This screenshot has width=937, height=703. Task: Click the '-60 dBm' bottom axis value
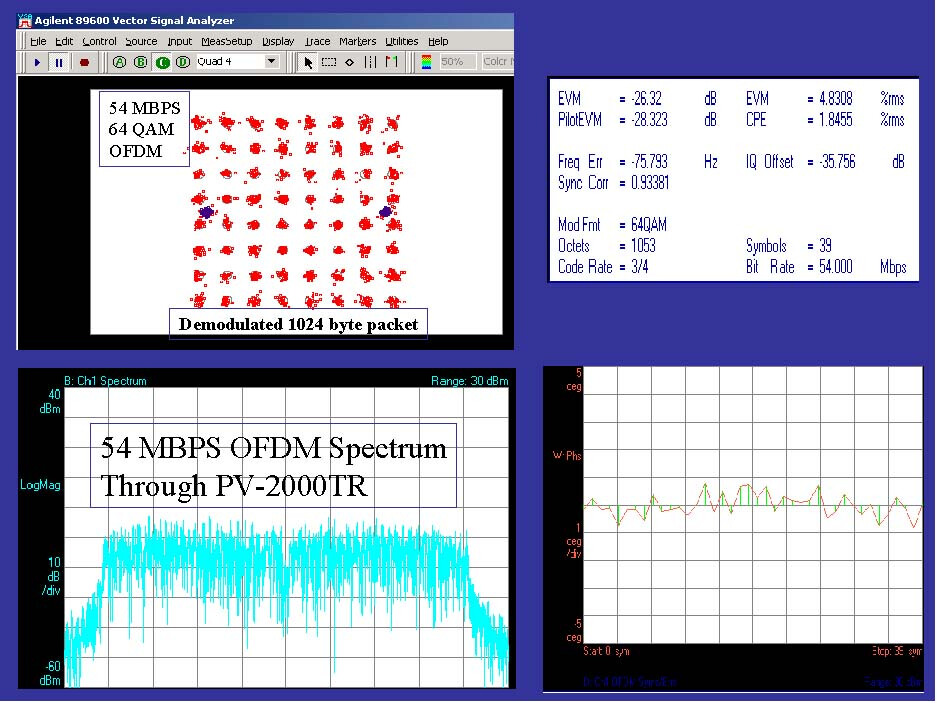(x=50, y=673)
